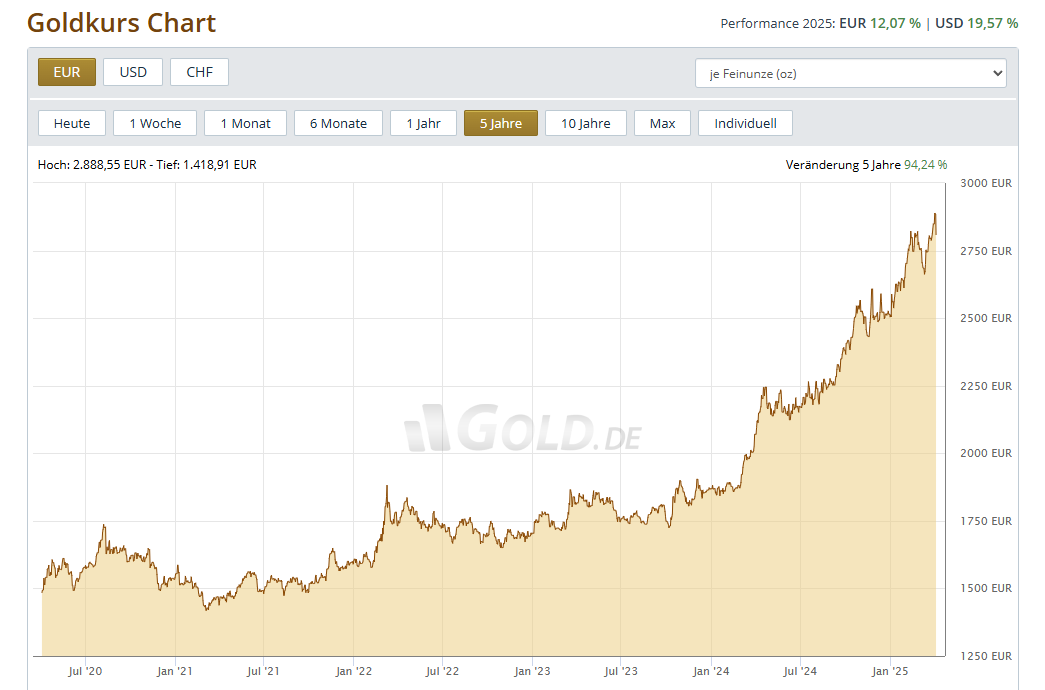
Task: Click the Jul '21 axis label
Action: pos(263,671)
